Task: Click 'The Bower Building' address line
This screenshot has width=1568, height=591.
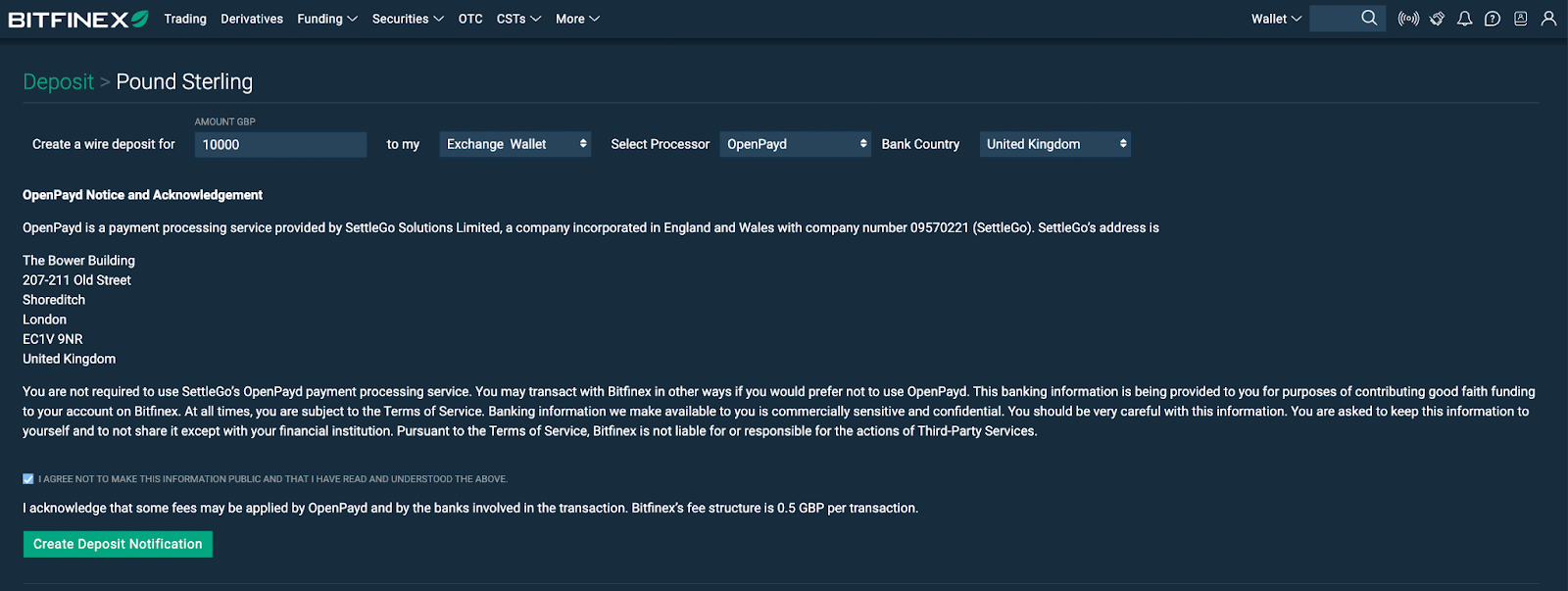Action: click(78, 261)
